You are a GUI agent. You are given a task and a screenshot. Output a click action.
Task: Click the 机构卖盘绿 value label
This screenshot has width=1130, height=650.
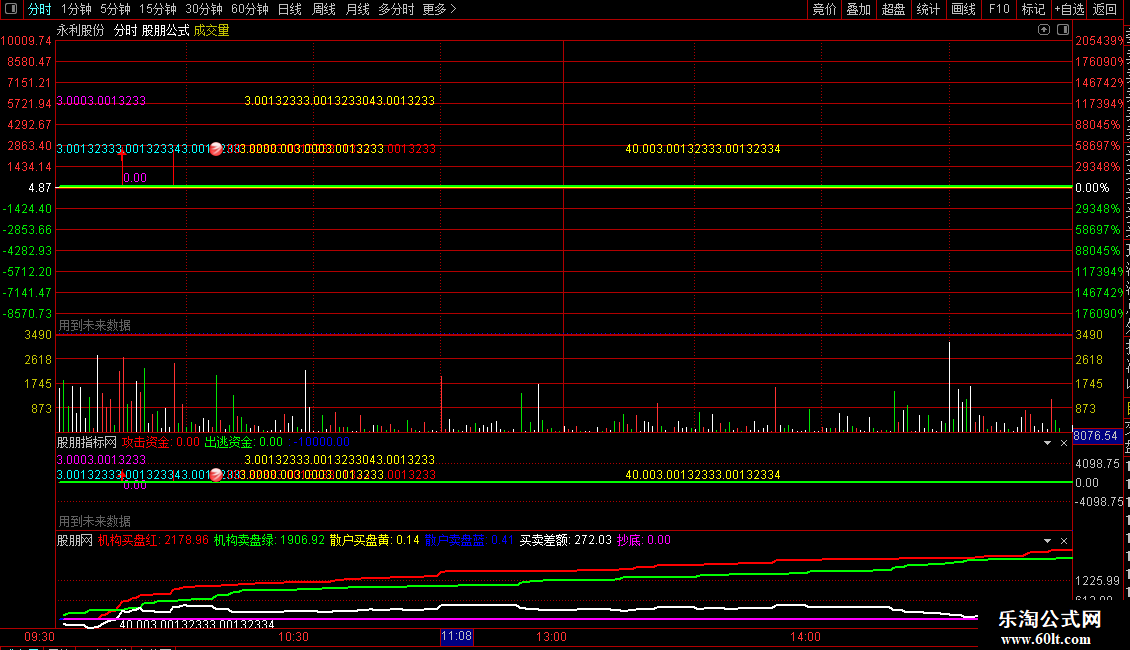(x=269, y=540)
